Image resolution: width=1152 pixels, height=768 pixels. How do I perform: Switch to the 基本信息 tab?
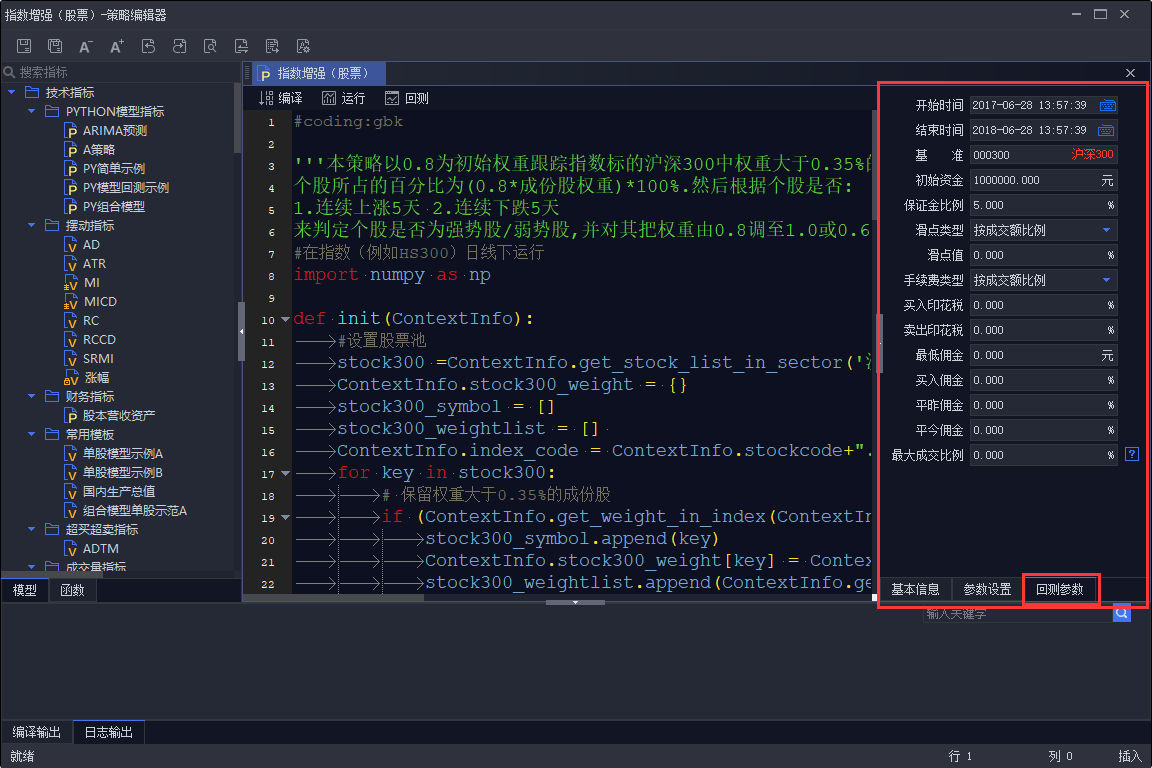[915, 590]
